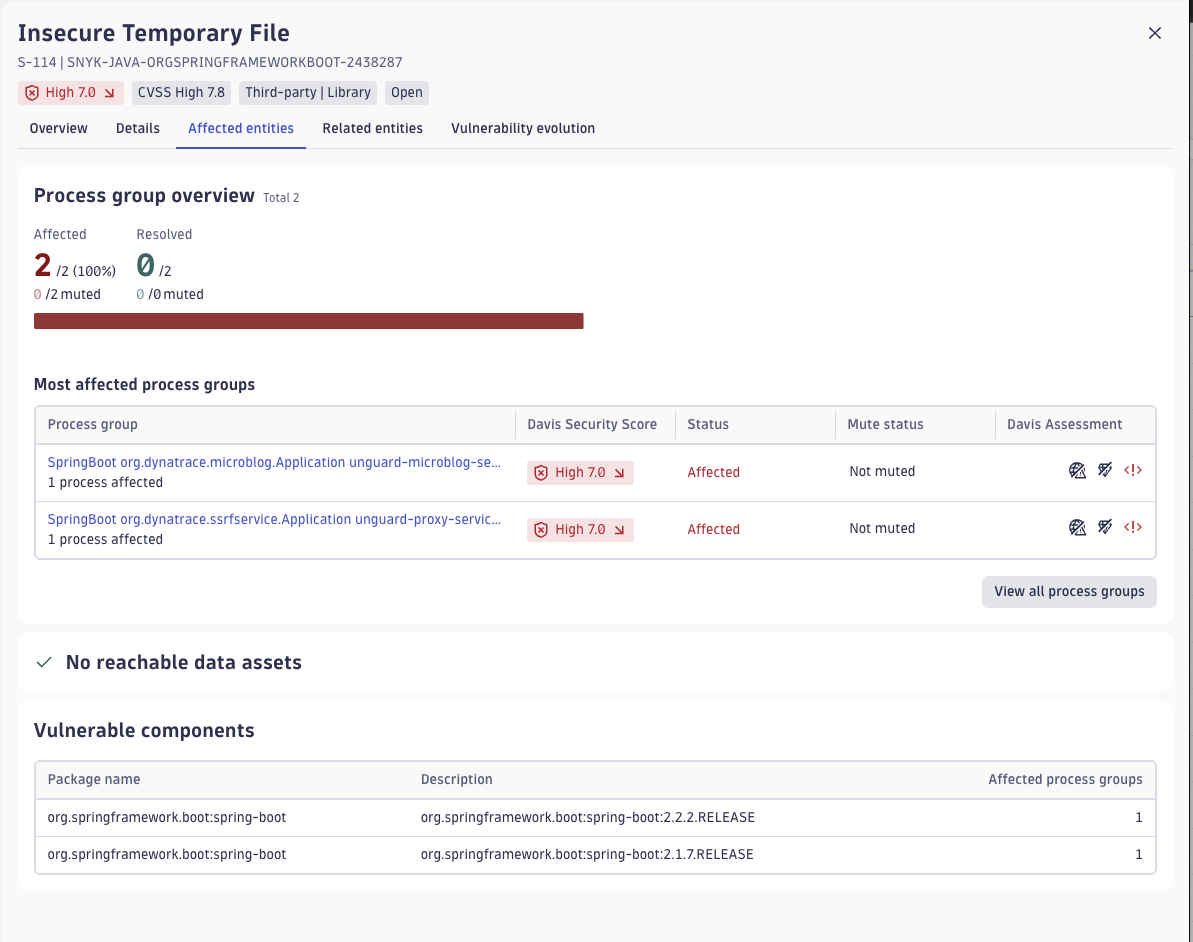
Task: Open the Vulnerability evolution tab
Action: [x=522, y=128]
